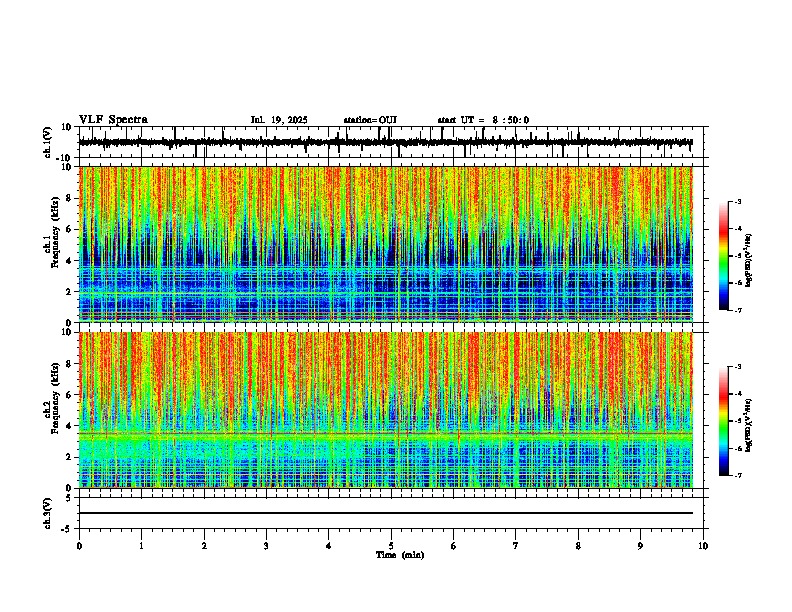Viewport: 792px width, 612px height.
Task: Click the "-7" label on ch.1 color bar
Action: pyautogui.click(x=738, y=310)
